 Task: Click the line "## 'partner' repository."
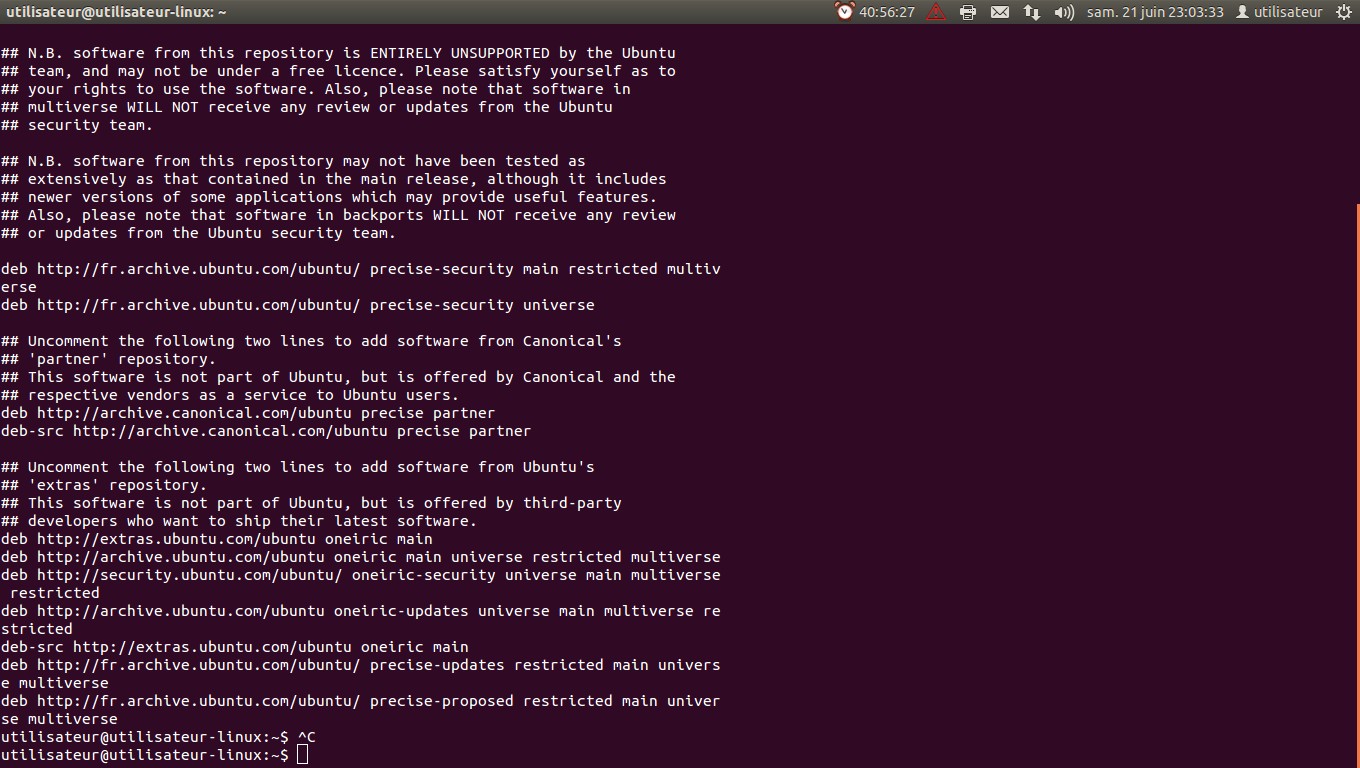(108, 359)
